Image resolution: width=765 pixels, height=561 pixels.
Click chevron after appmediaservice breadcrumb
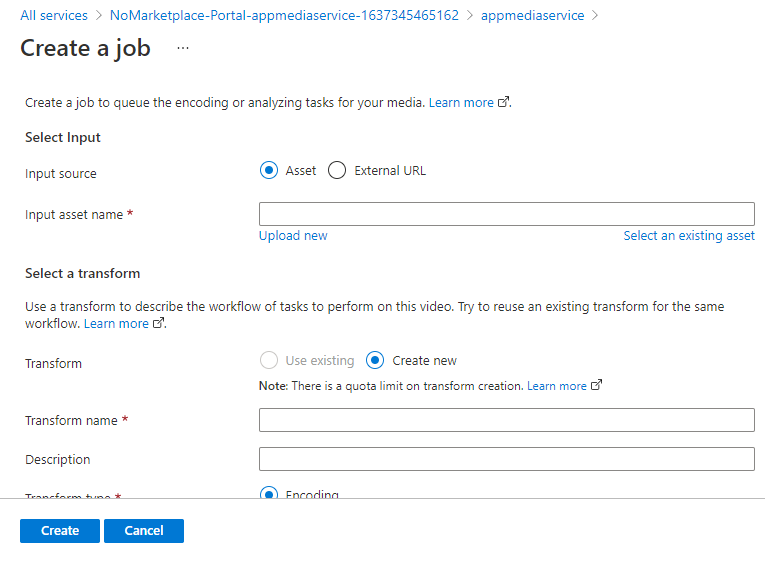pyautogui.click(x=596, y=16)
